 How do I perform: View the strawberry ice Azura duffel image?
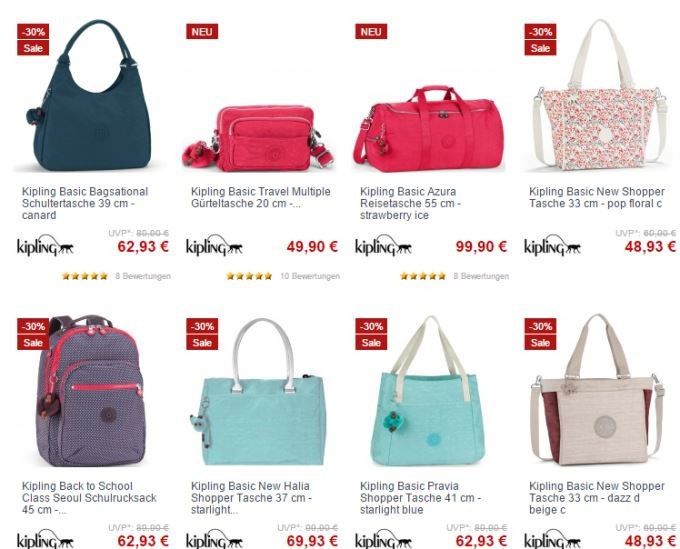click(x=428, y=129)
